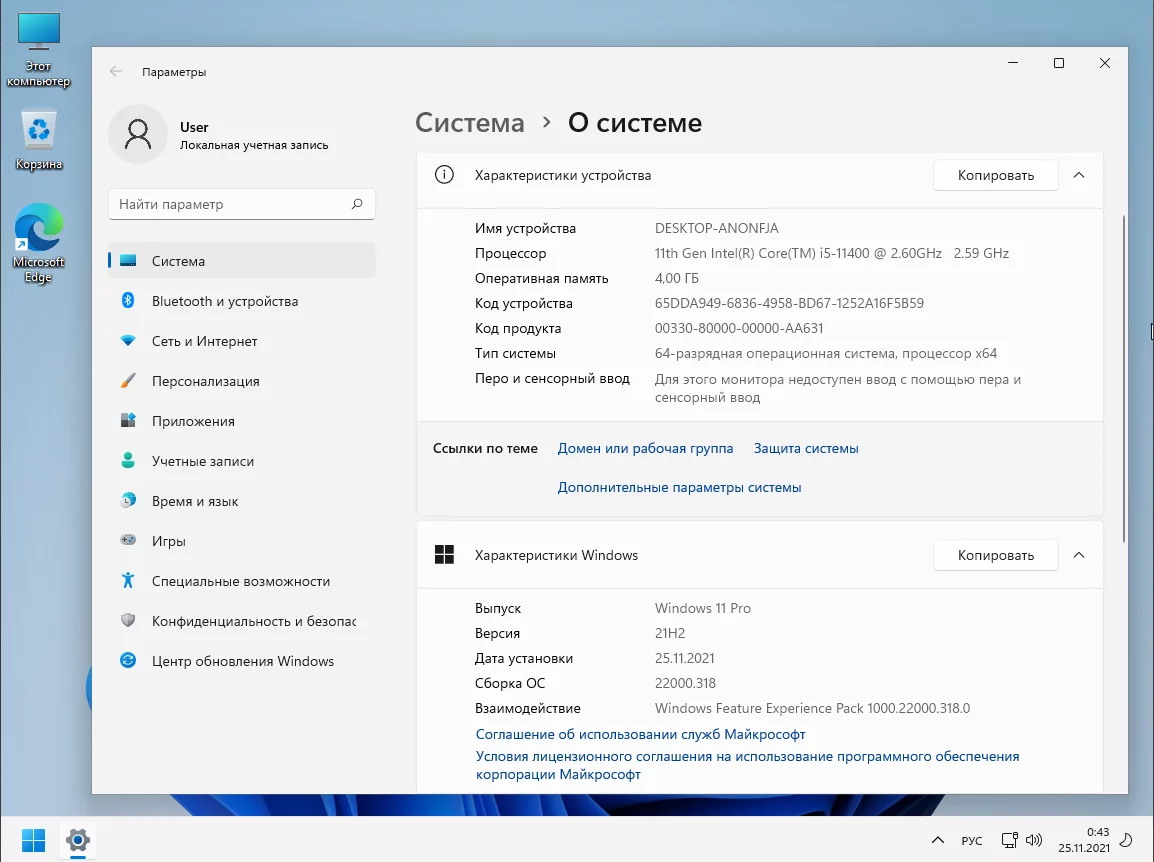Open Время и язык category

(242, 501)
